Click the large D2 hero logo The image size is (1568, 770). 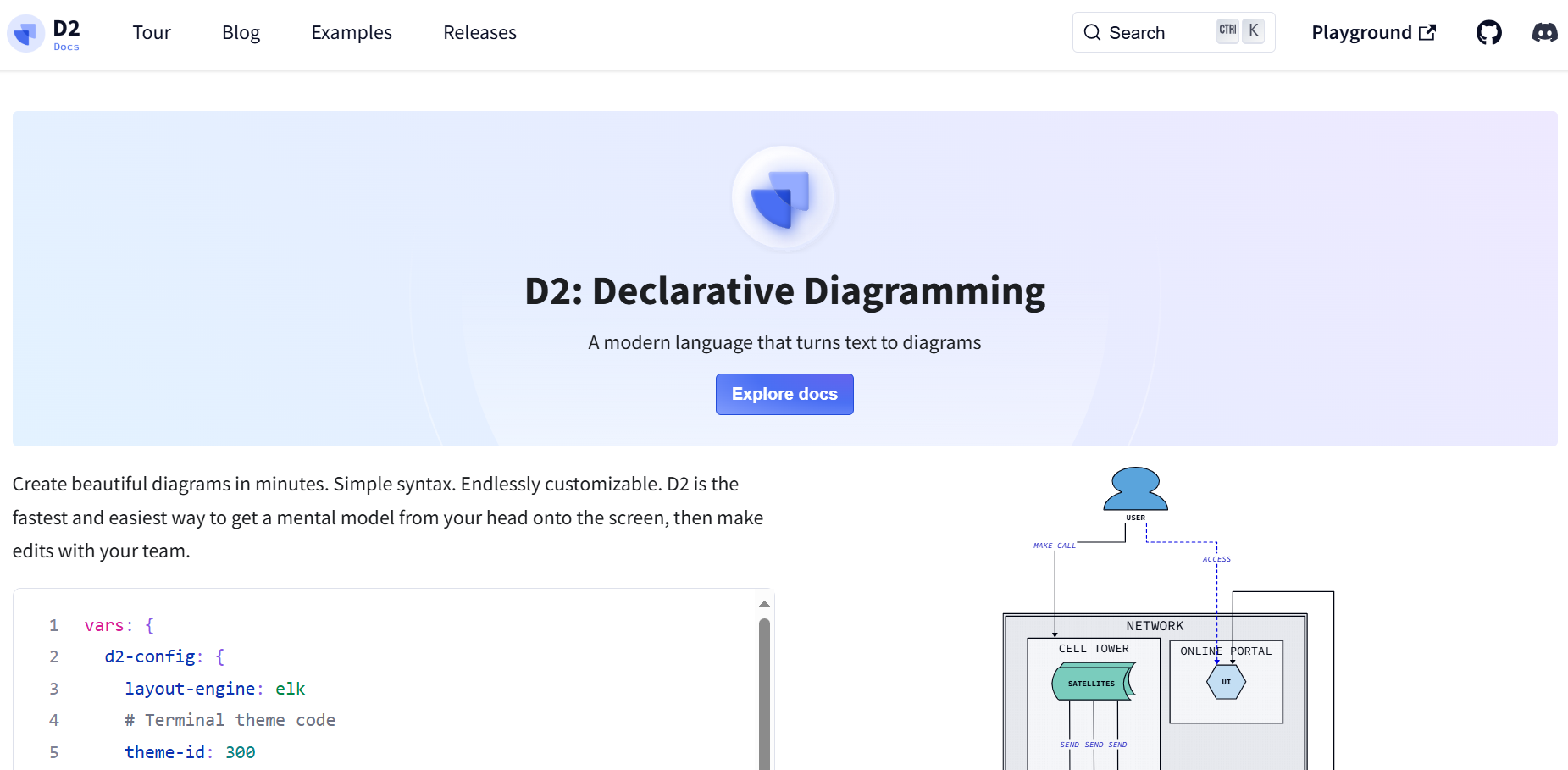784,198
